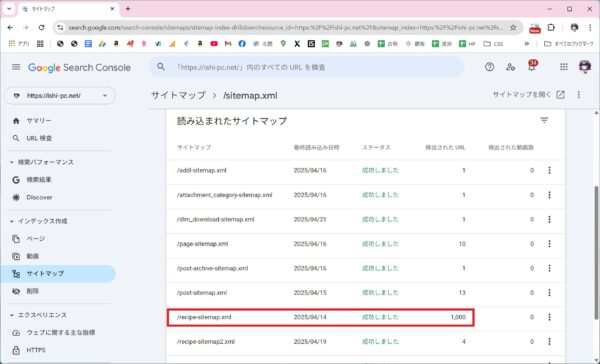The height and width of the screenshot is (364, 600).
Task: Open the すべてのブックマーク folder
Action: (569, 44)
